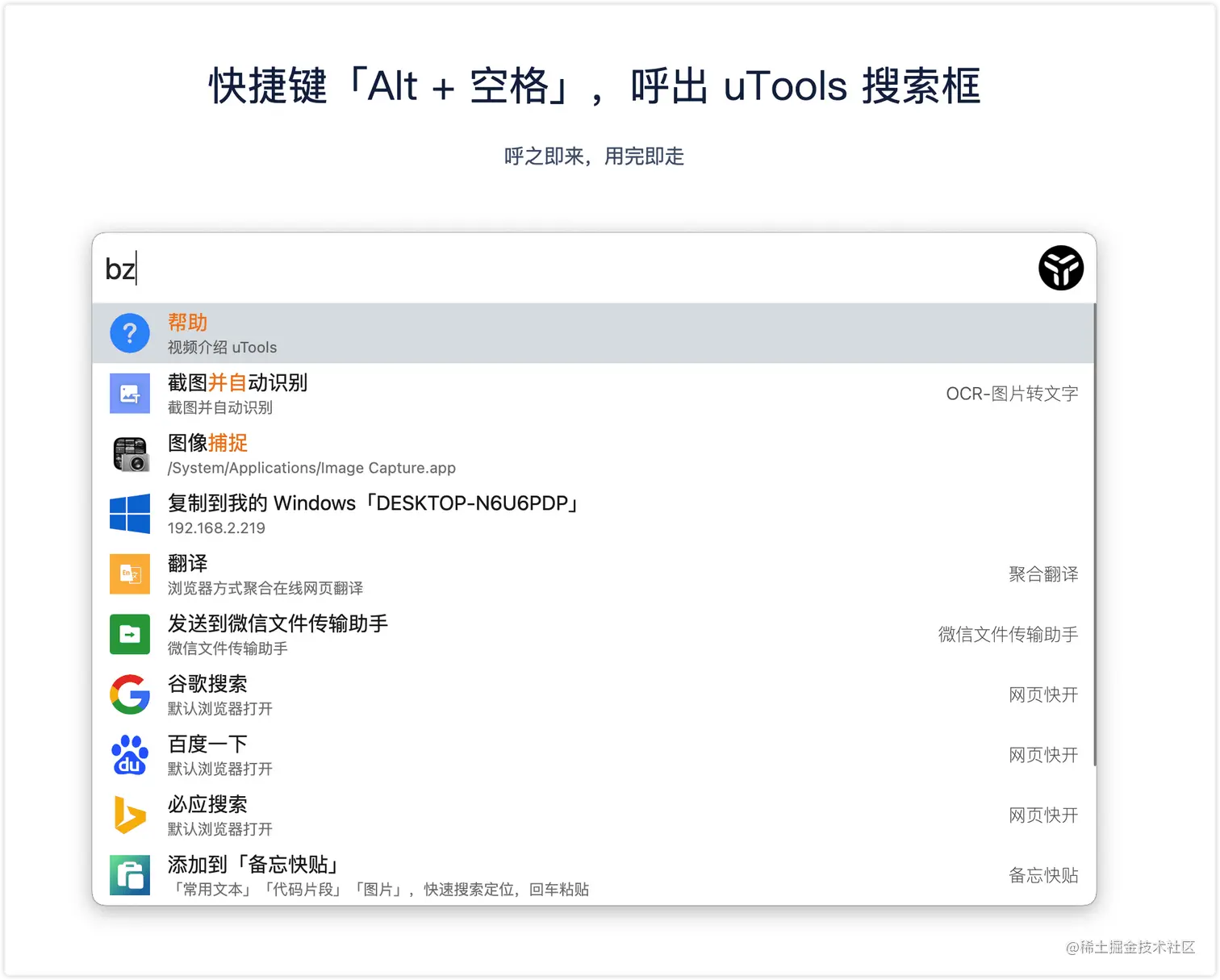The image size is (1220, 980).
Task: Click 默认浏览器打开 under 百度一下
Action: click(x=220, y=769)
